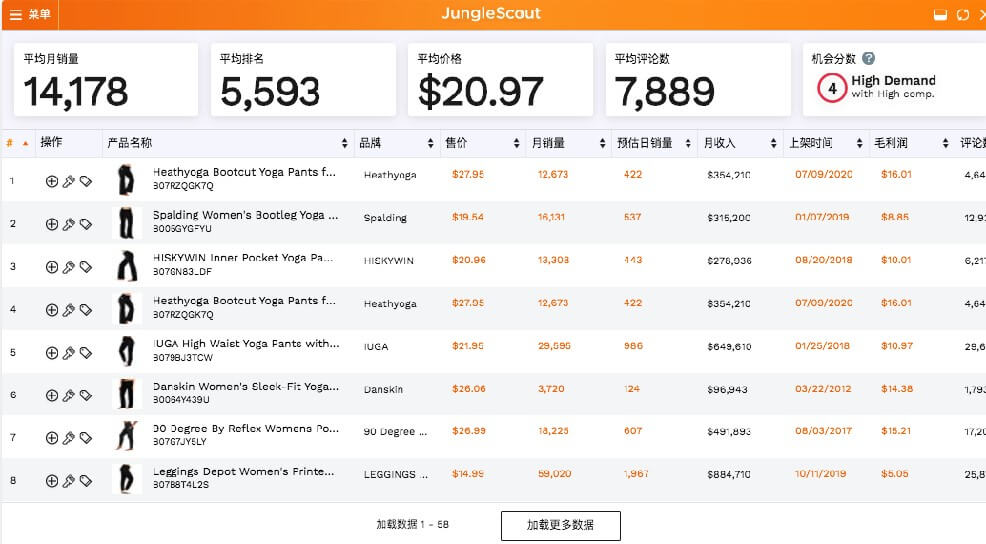Add Heathyoga row 1 product with plus icon

click(52, 181)
